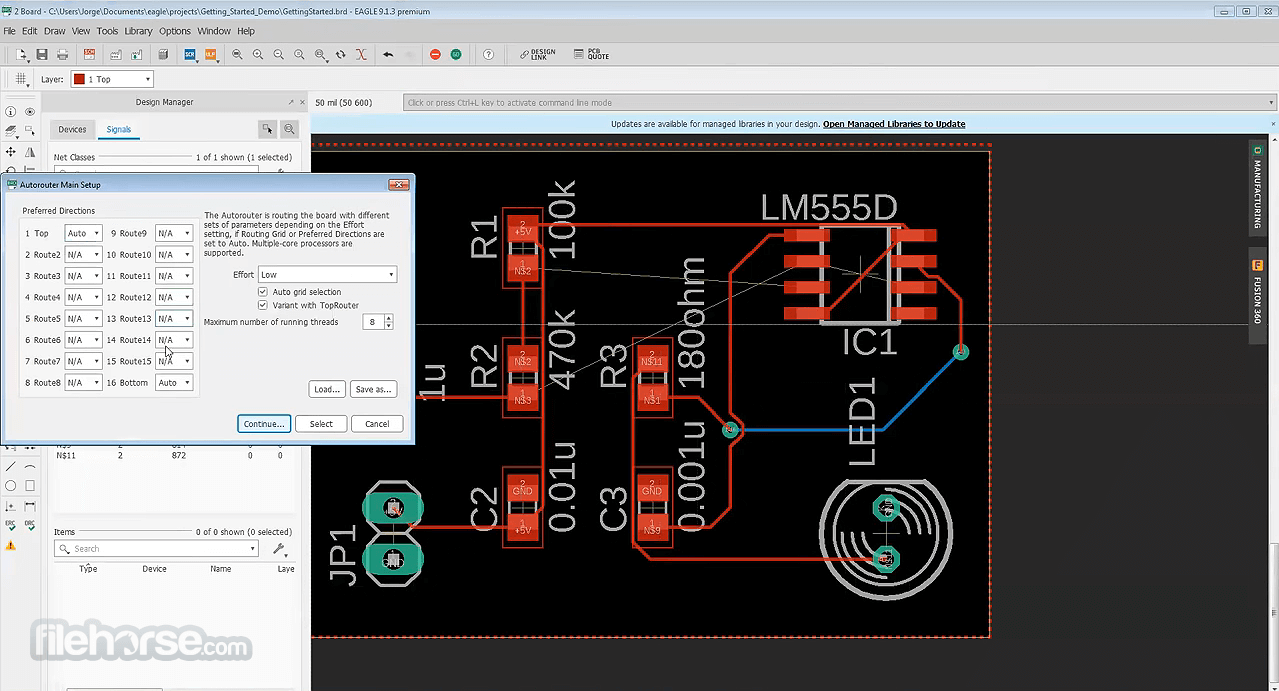Run script using the SCR icon
This screenshot has width=1279, height=691.
(x=190, y=54)
